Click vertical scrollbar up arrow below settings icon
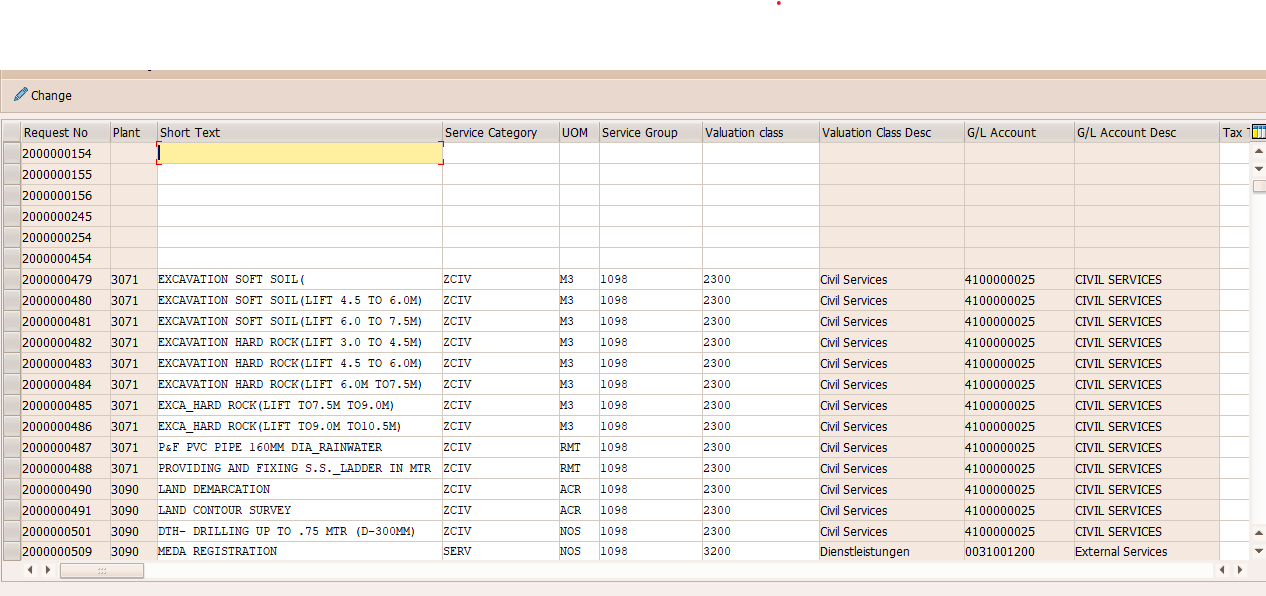 [x=1258, y=151]
